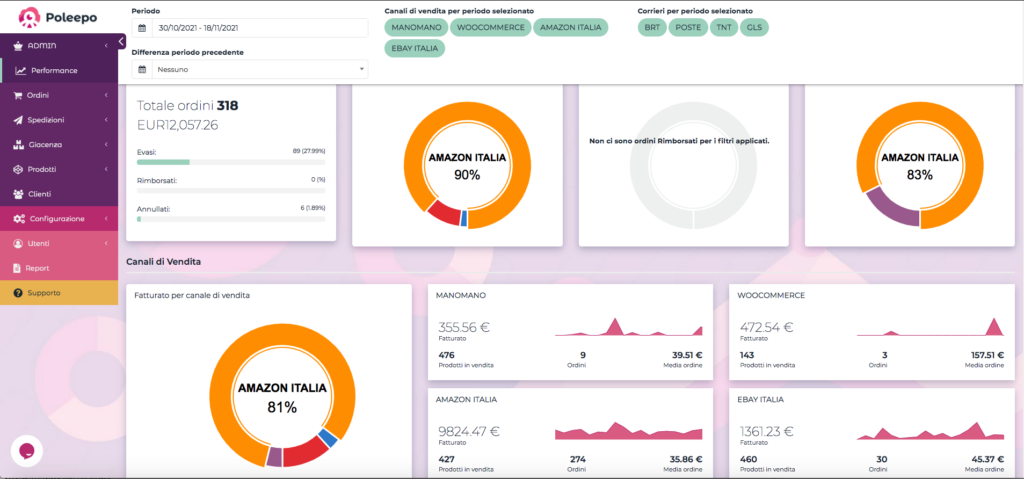Screen dimensions: 1024x479
Task: Click the Supporto question mark icon
Action: click(x=18, y=293)
